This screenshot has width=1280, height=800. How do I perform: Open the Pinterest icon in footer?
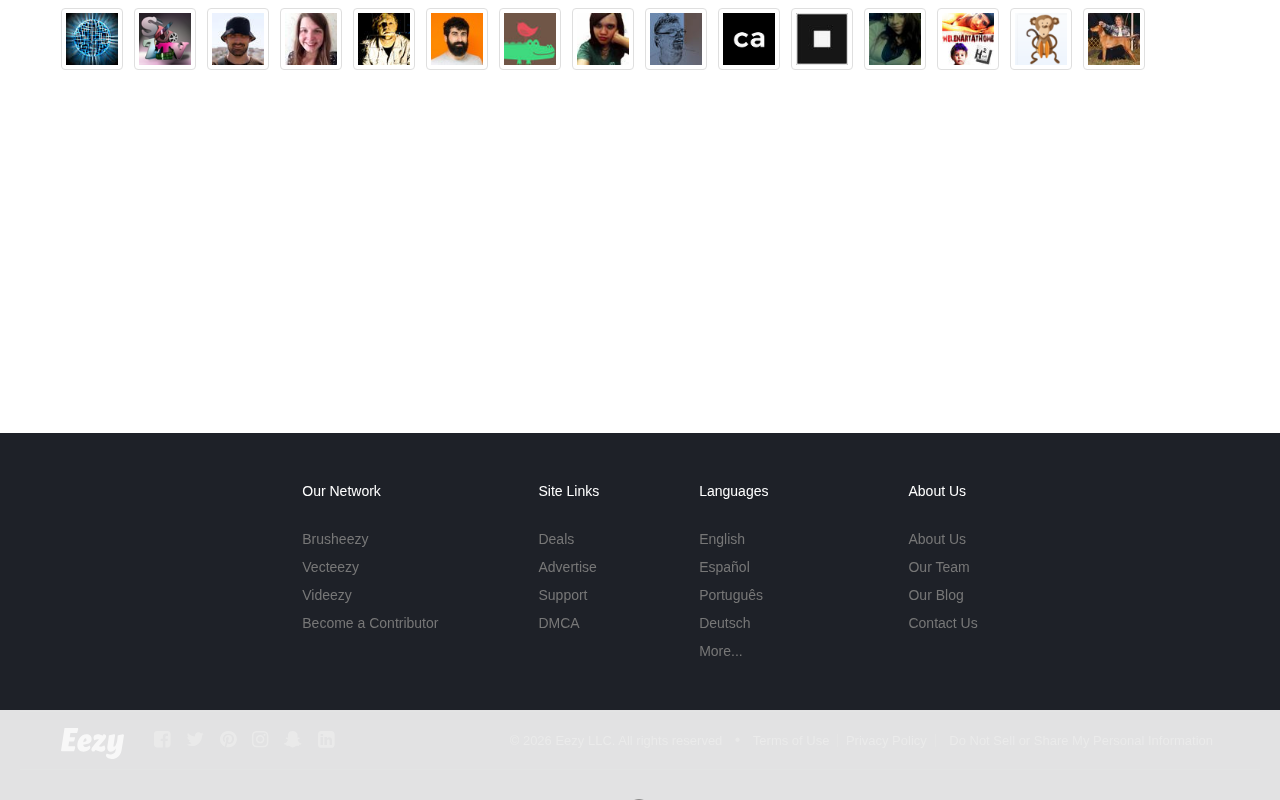[x=228, y=739]
